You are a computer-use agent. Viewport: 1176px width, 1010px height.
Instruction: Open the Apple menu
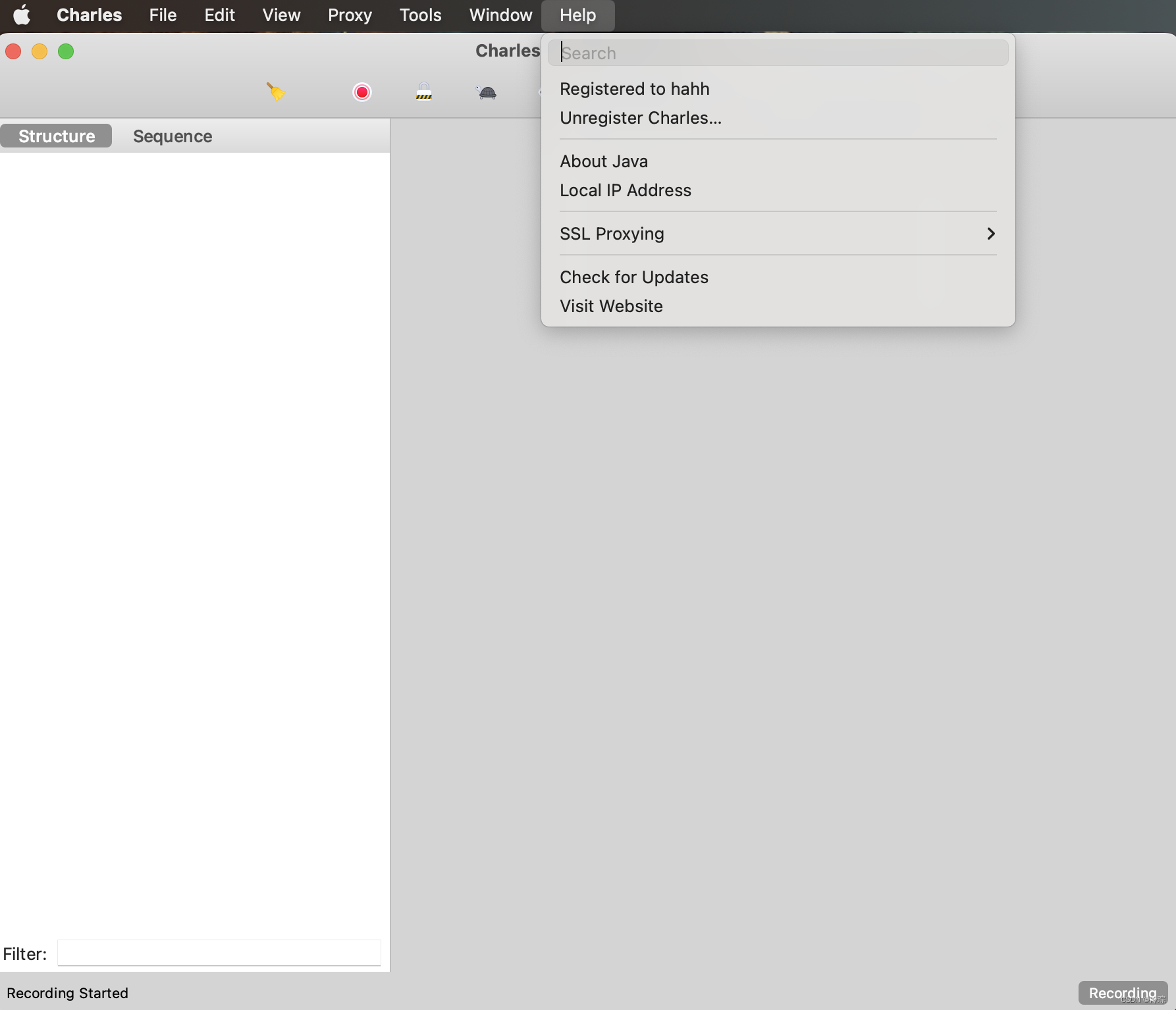pyautogui.click(x=22, y=14)
